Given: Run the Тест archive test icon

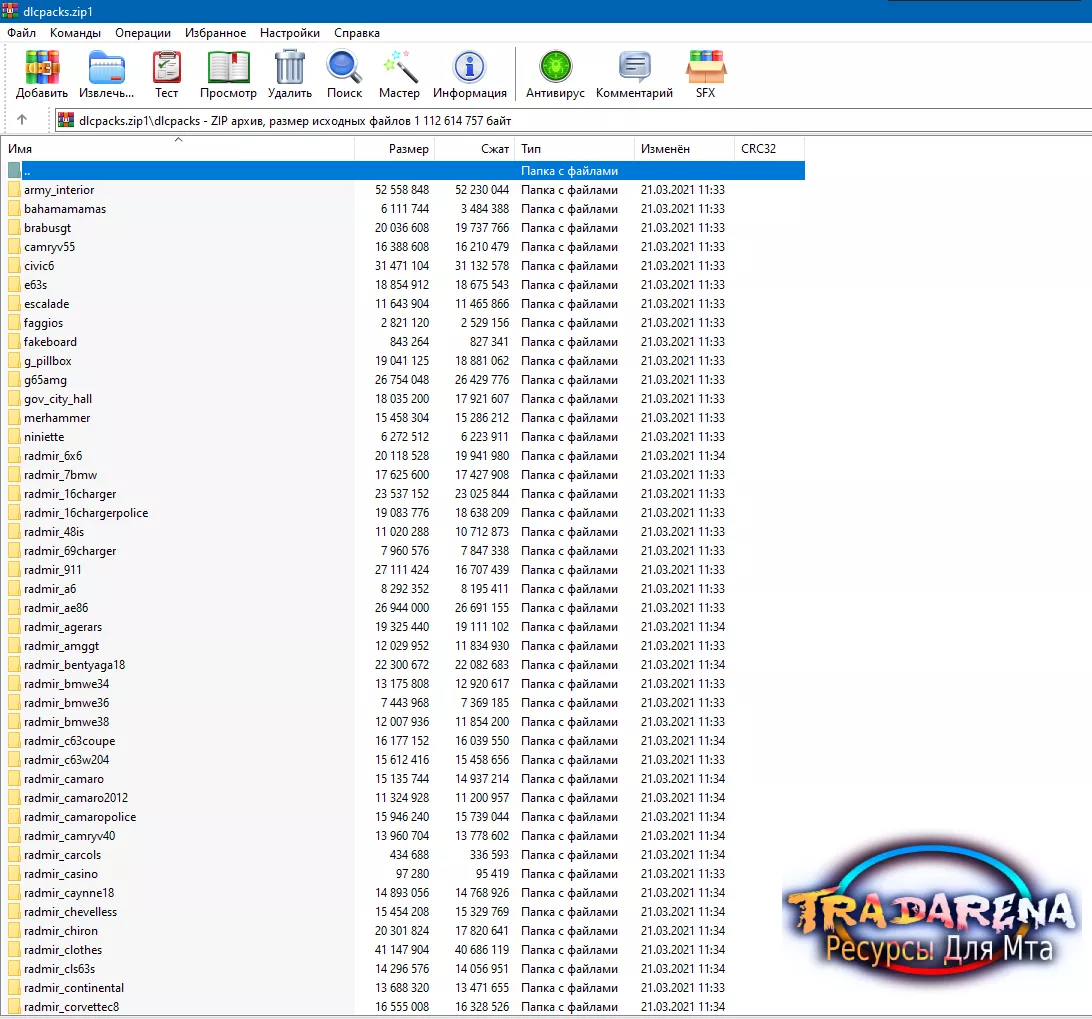Looking at the screenshot, I should (x=166, y=68).
